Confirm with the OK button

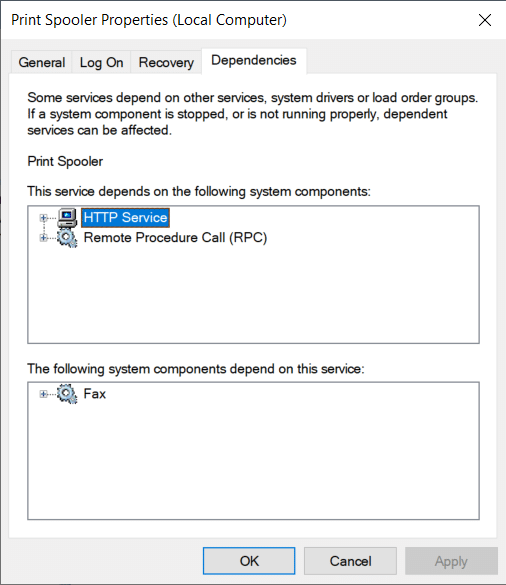[x=249, y=561]
